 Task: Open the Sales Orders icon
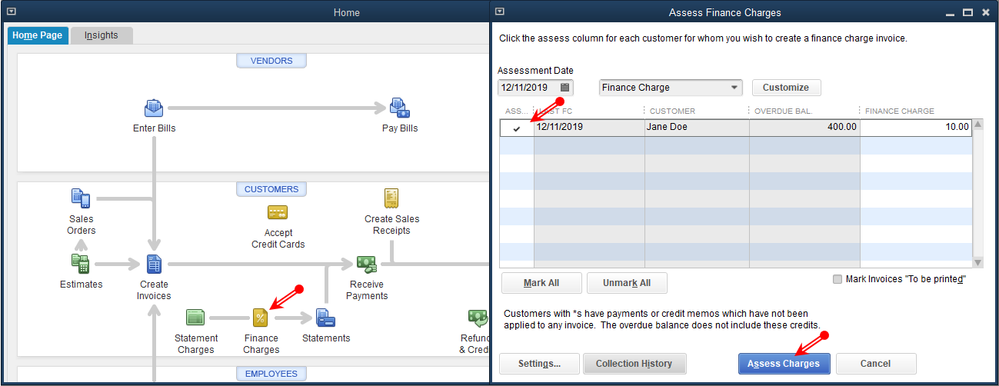point(80,198)
